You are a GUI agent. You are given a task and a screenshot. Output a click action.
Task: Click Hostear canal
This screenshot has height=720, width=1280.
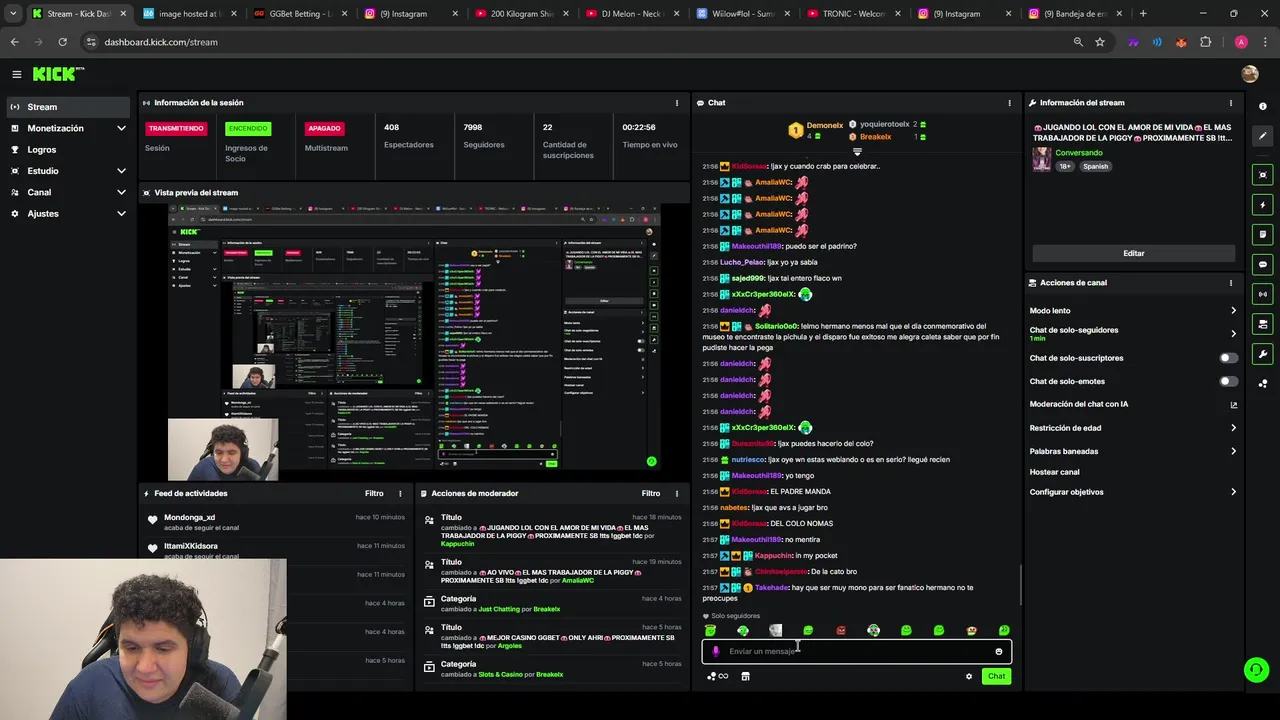click(x=1054, y=472)
